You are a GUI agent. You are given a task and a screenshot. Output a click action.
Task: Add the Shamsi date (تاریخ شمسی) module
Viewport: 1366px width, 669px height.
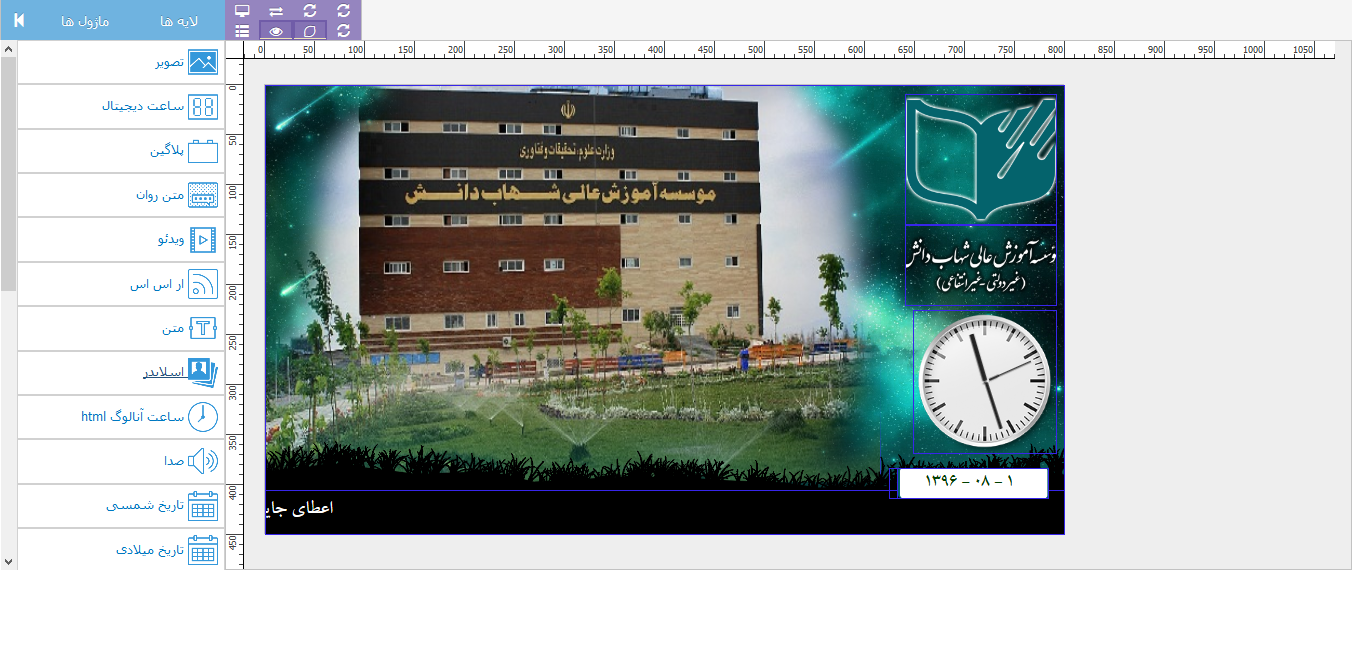point(121,506)
